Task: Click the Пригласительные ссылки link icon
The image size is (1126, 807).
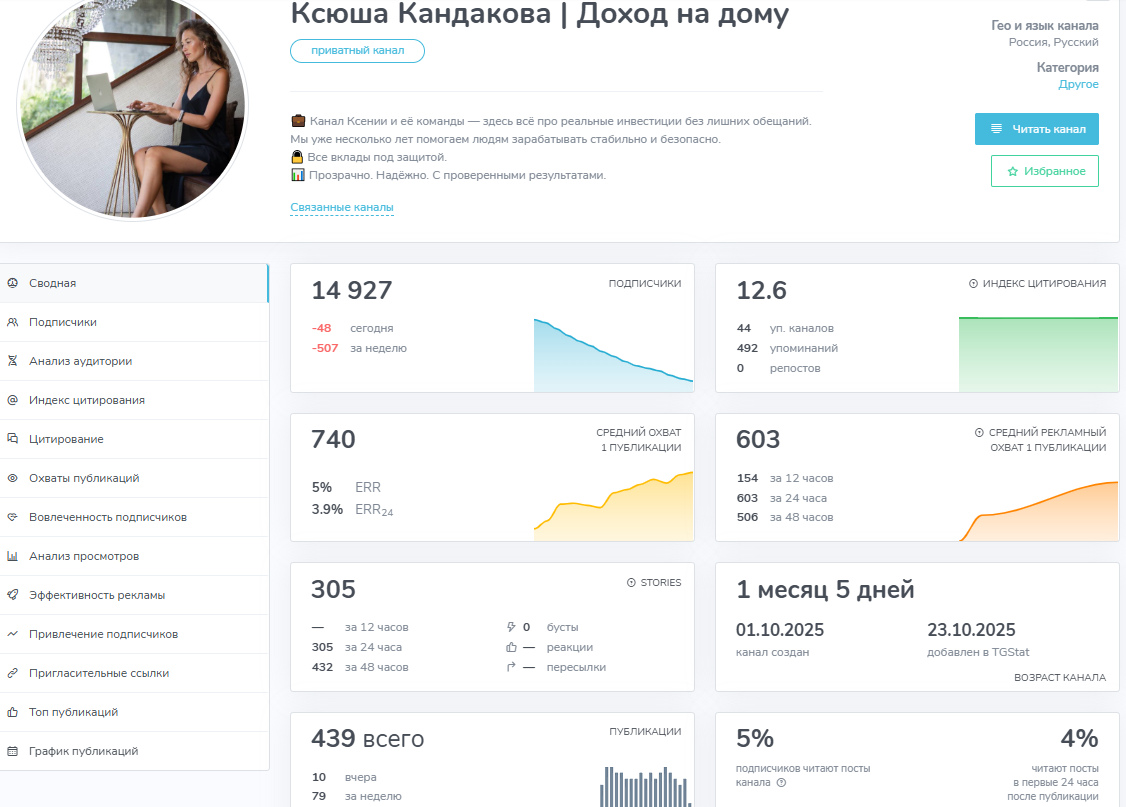Action: [x=12, y=673]
